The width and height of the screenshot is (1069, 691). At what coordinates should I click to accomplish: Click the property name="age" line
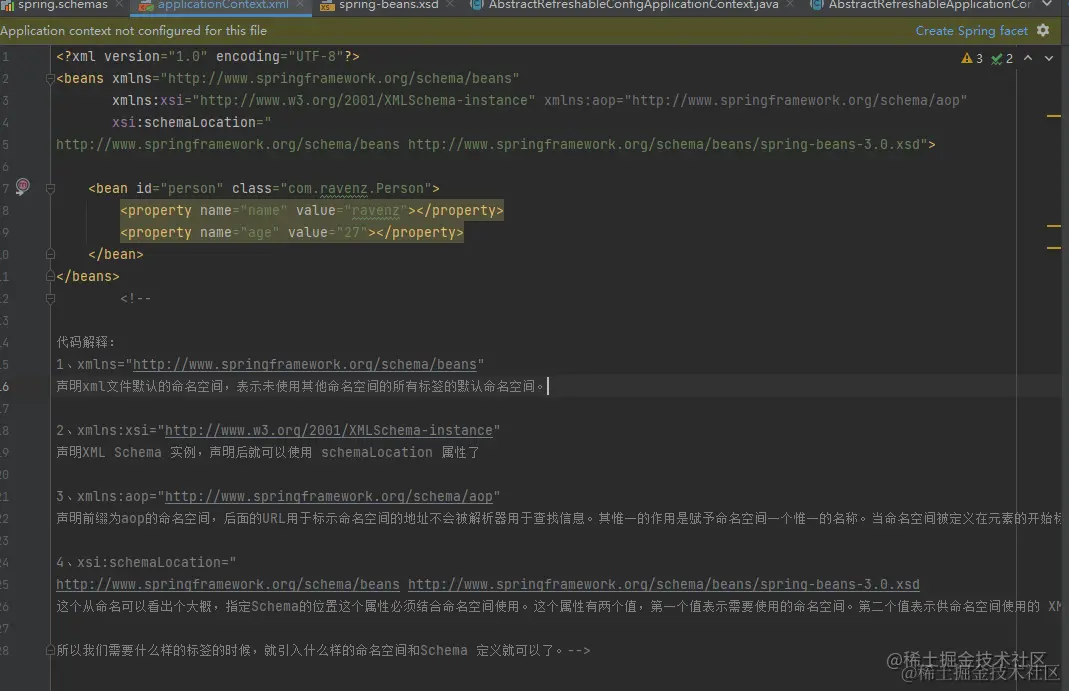292,232
